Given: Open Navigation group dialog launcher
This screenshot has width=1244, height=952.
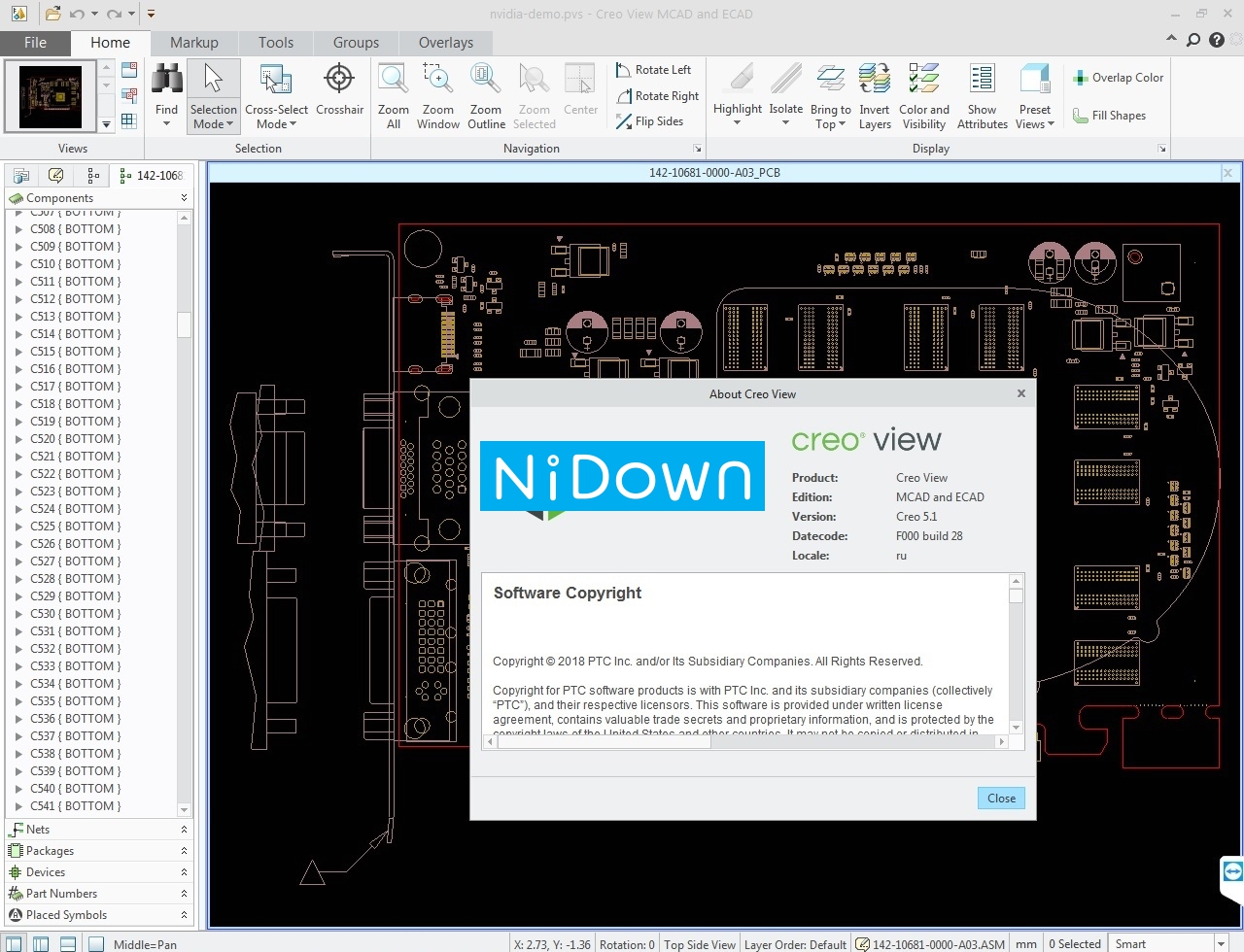Looking at the screenshot, I should pos(697,149).
